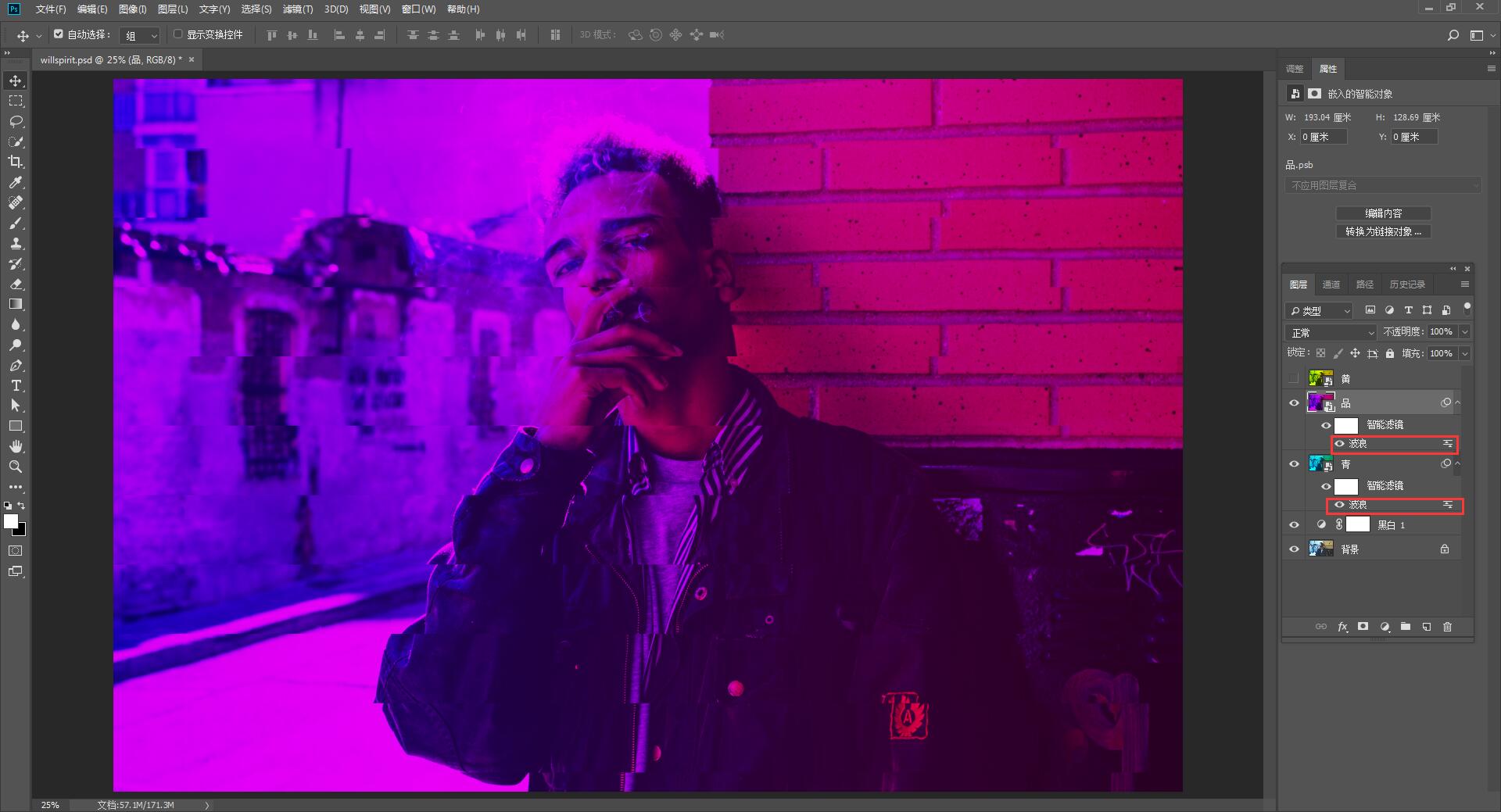Select the Crop tool
Image resolution: width=1501 pixels, height=812 pixels.
click(16, 162)
